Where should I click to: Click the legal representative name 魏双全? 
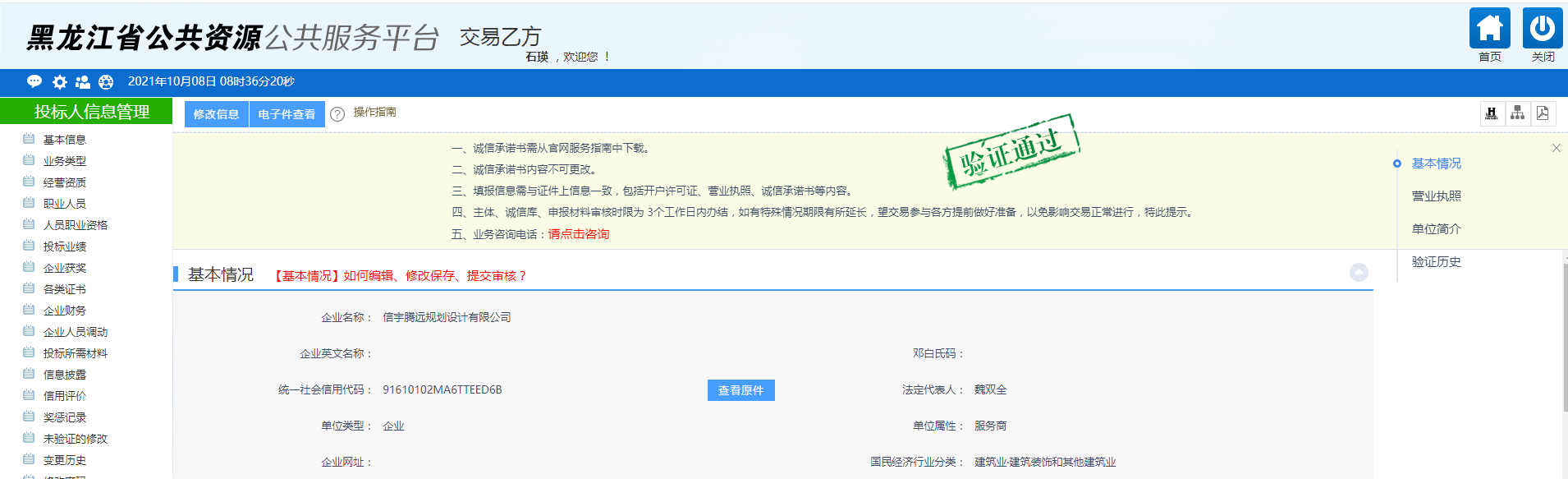(990, 389)
